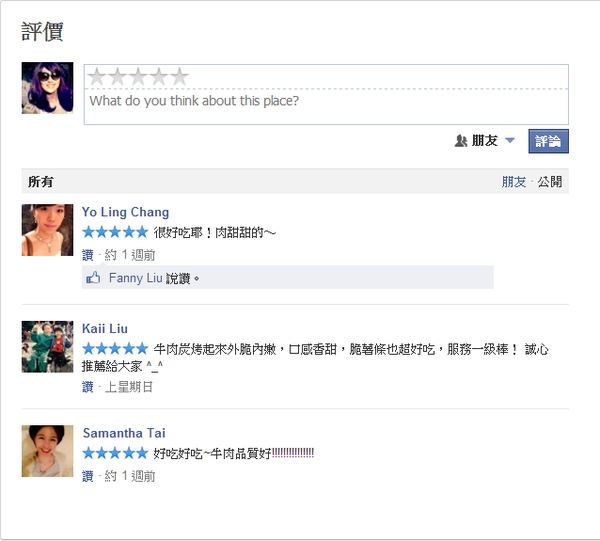Select the first star in rating input

(98, 77)
